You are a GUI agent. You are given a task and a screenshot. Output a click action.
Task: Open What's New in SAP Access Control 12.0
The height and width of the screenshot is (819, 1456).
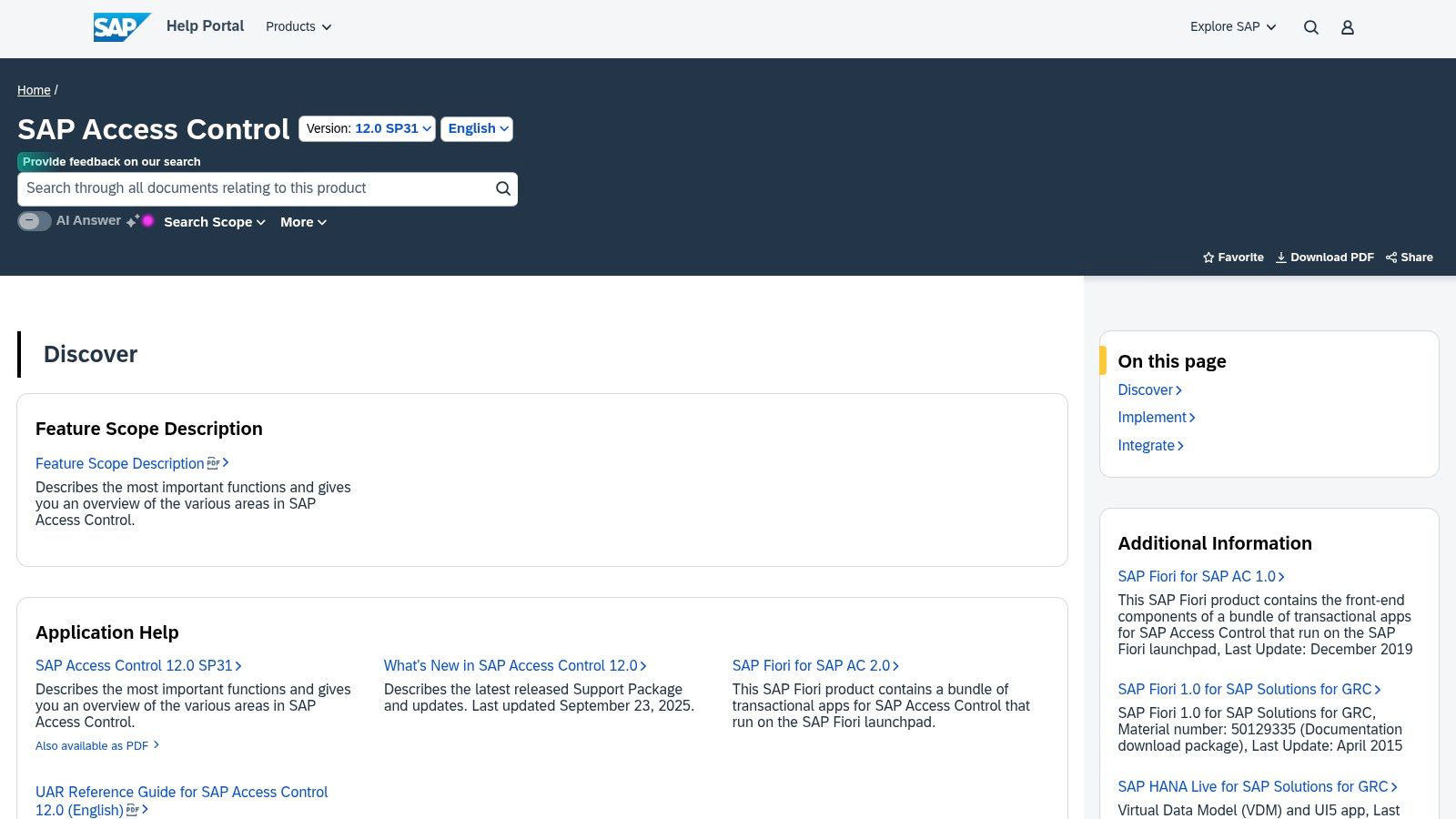click(515, 666)
